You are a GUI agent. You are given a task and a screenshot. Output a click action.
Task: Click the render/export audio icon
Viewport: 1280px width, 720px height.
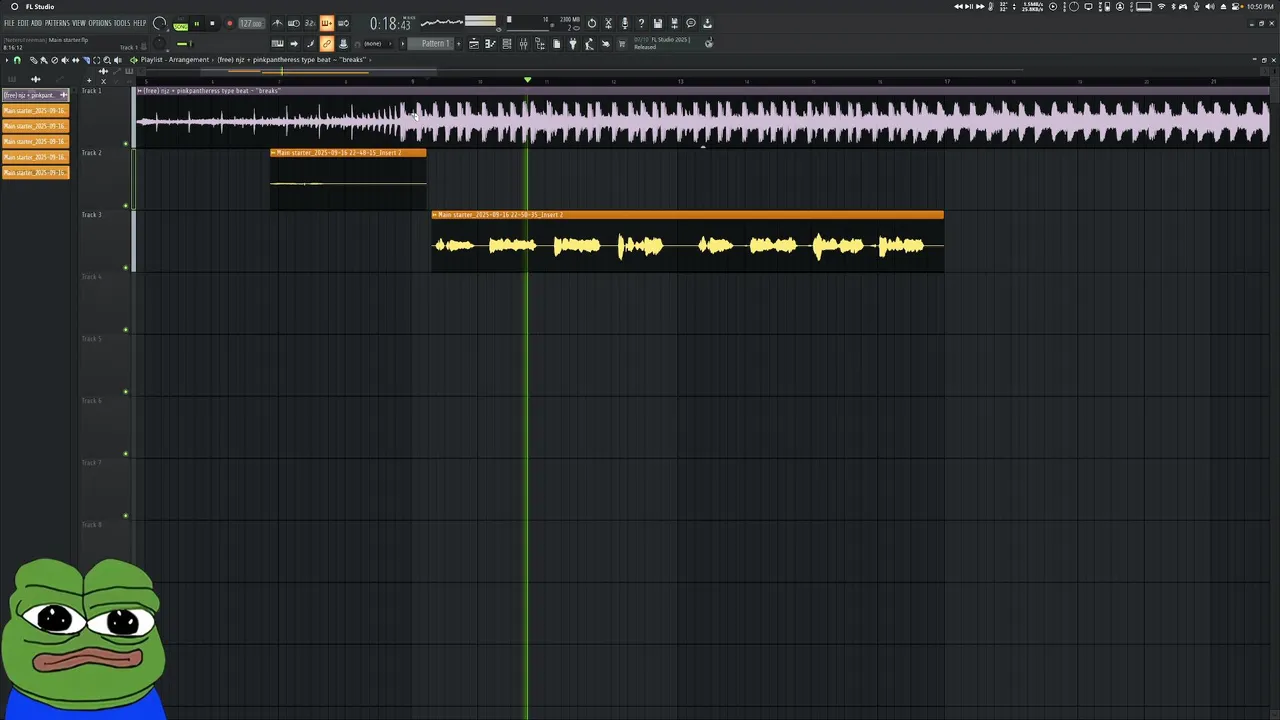coord(674,23)
